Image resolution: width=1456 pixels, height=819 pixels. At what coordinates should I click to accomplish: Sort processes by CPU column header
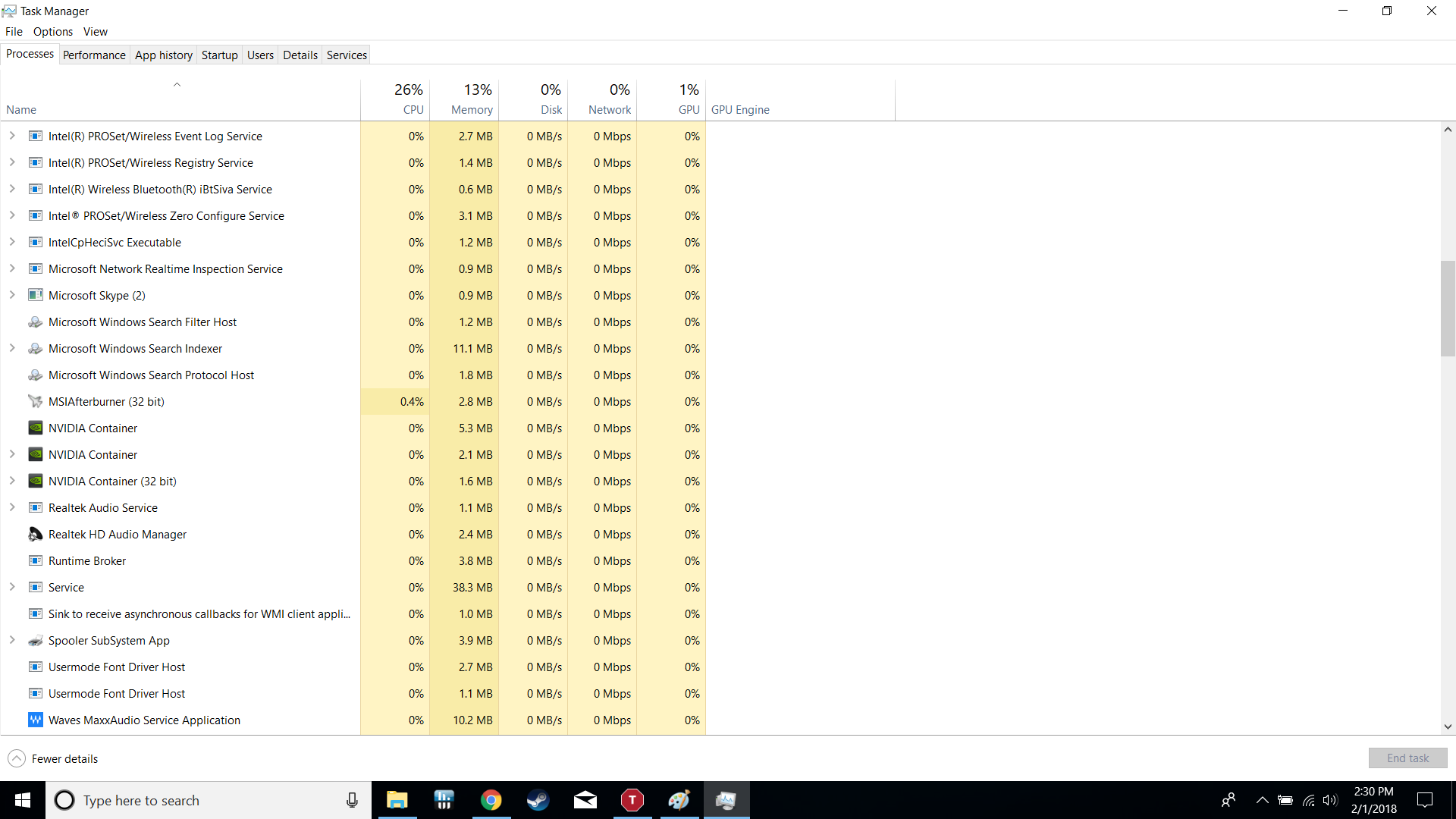click(408, 99)
